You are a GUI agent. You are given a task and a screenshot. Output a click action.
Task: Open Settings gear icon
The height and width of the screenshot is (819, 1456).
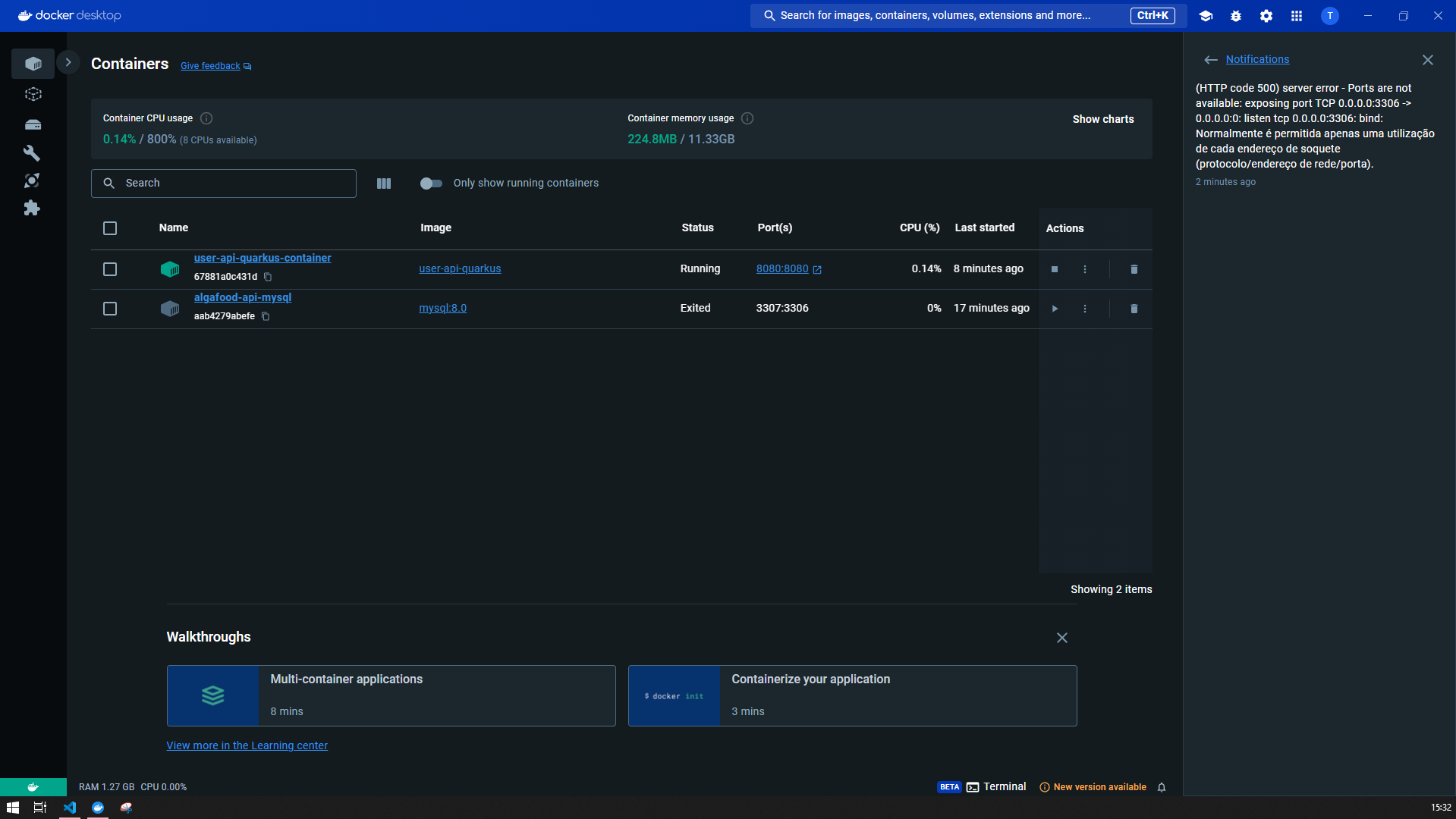click(x=1266, y=16)
